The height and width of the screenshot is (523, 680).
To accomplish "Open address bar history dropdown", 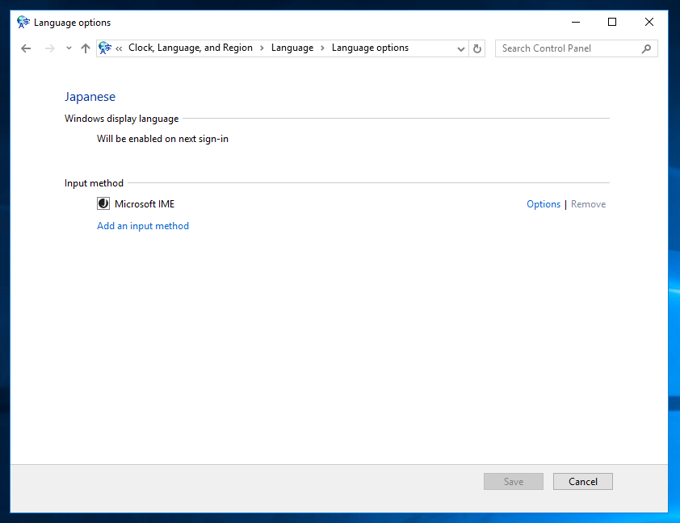I will coord(461,49).
